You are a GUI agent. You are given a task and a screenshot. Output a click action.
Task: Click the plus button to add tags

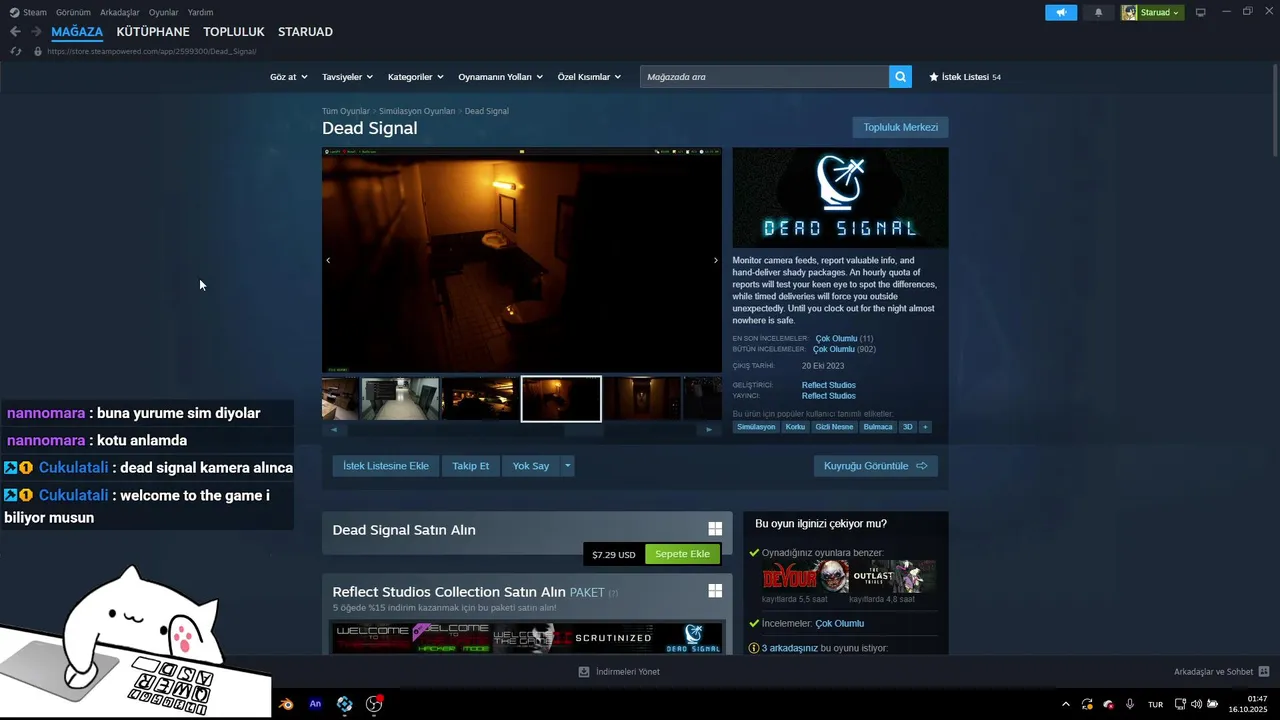[x=925, y=427]
